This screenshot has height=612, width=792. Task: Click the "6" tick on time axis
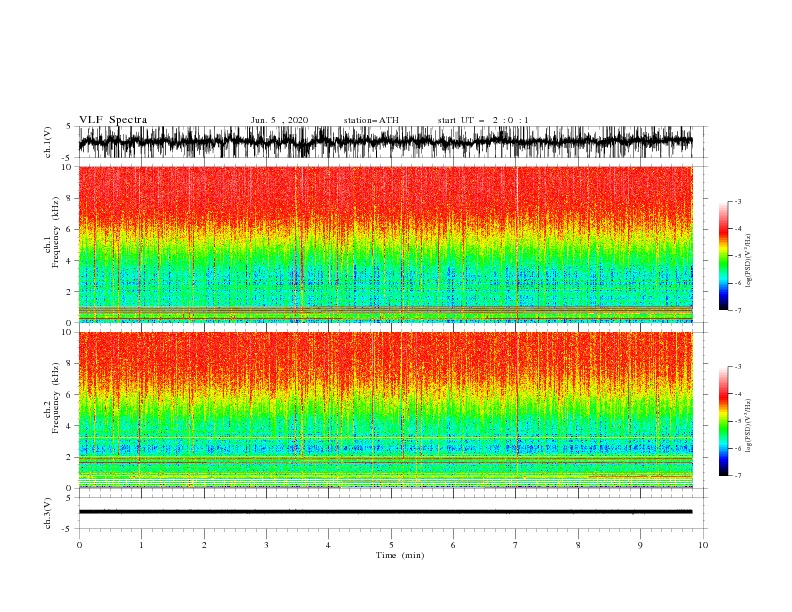(x=453, y=545)
